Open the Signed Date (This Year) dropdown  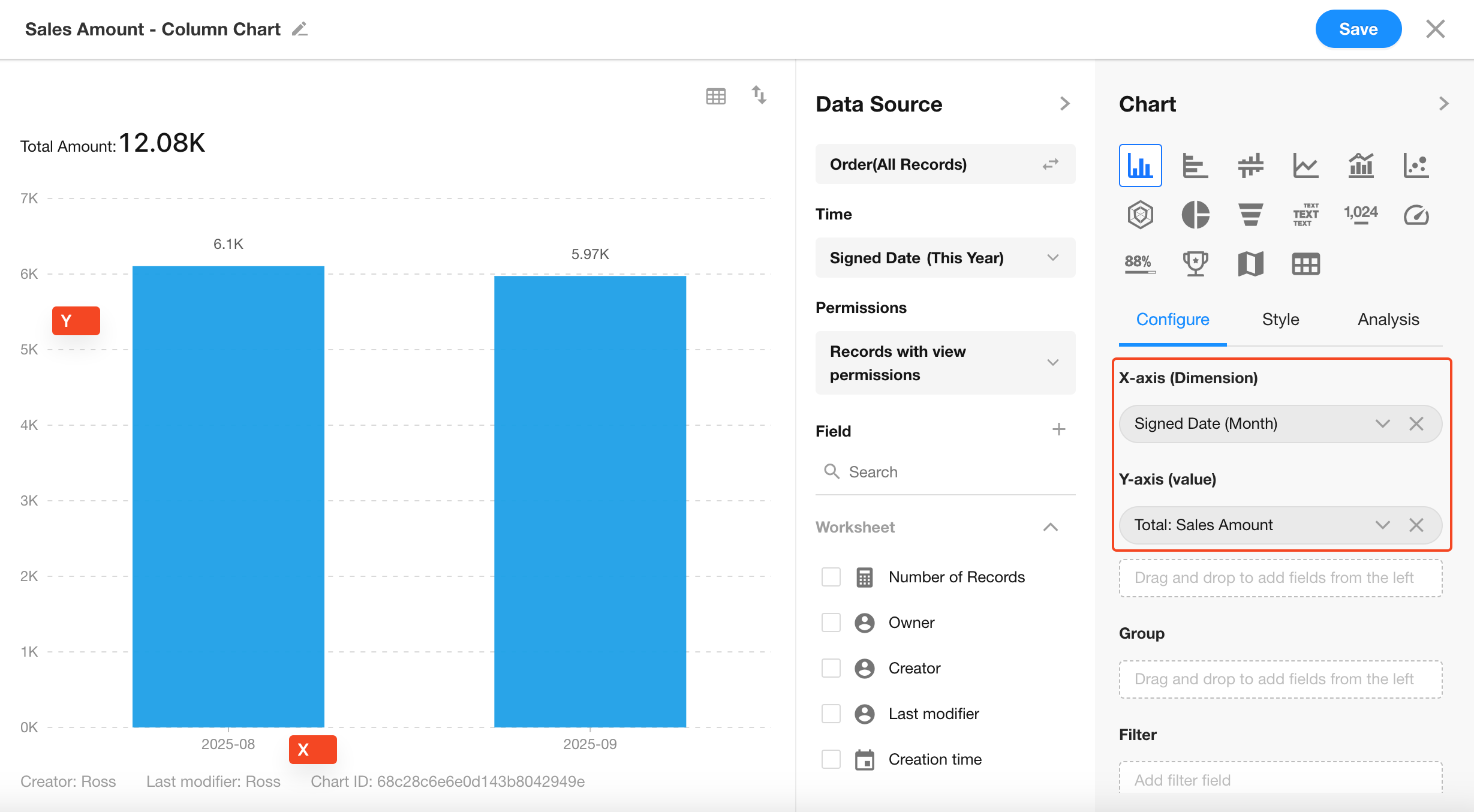tap(945, 258)
